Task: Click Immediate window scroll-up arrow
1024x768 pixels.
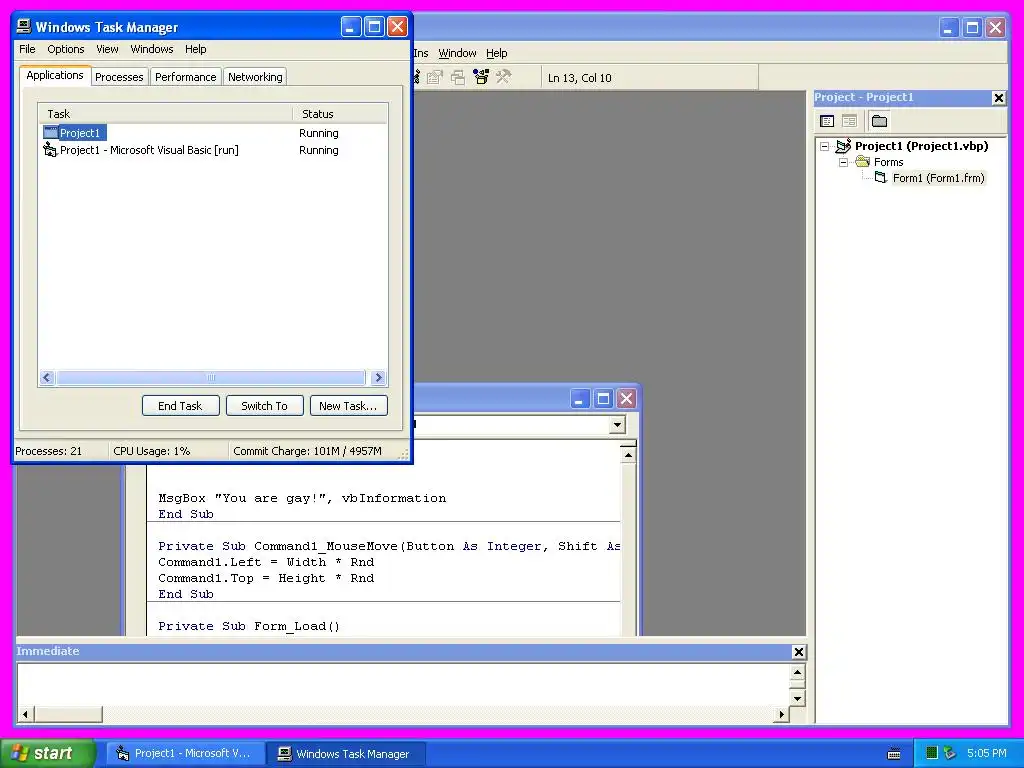Action: pyautogui.click(x=797, y=672)
